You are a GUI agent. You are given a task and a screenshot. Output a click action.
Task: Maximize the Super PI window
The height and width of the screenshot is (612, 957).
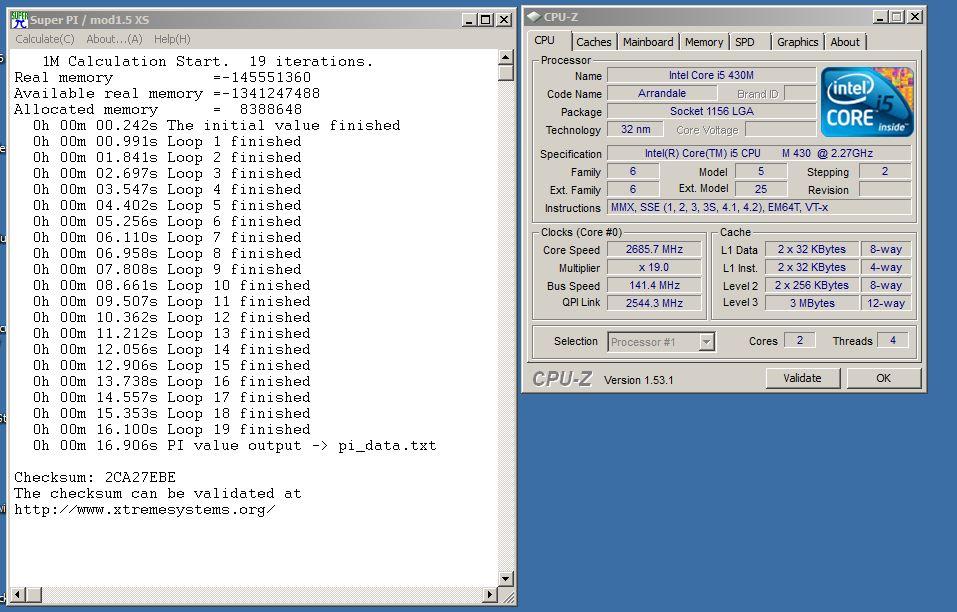(486, 20)
